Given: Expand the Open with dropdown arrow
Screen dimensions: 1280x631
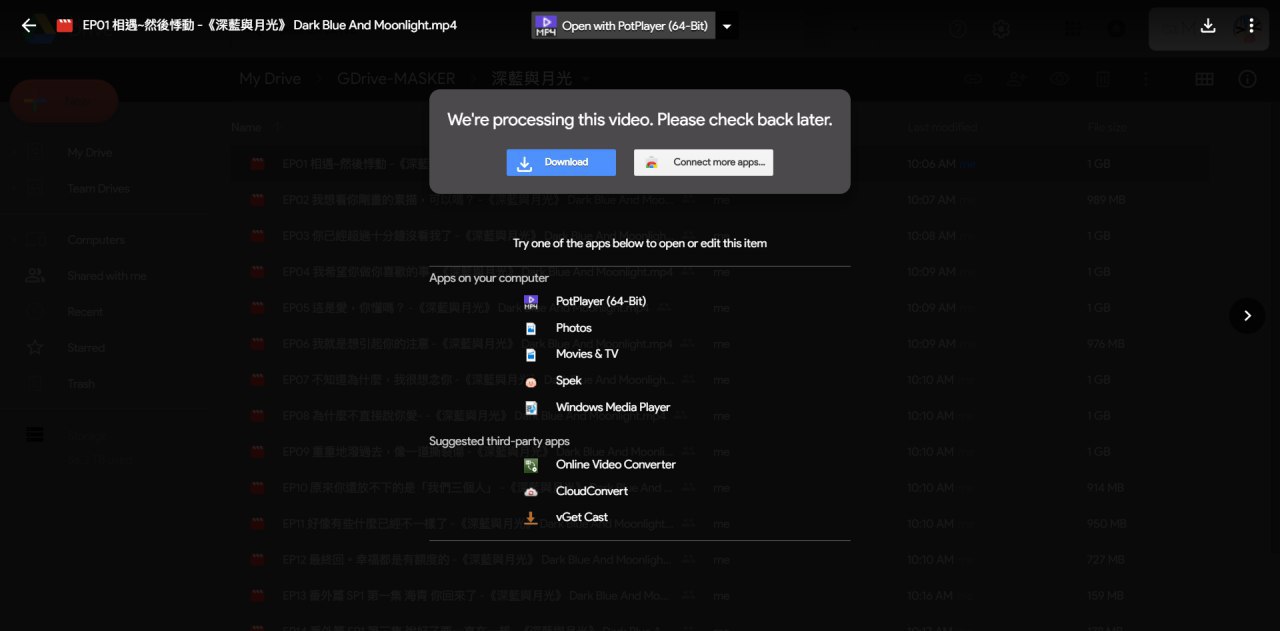Looking at the screenshot, I should pyautogui.click(x=727, y=26).
